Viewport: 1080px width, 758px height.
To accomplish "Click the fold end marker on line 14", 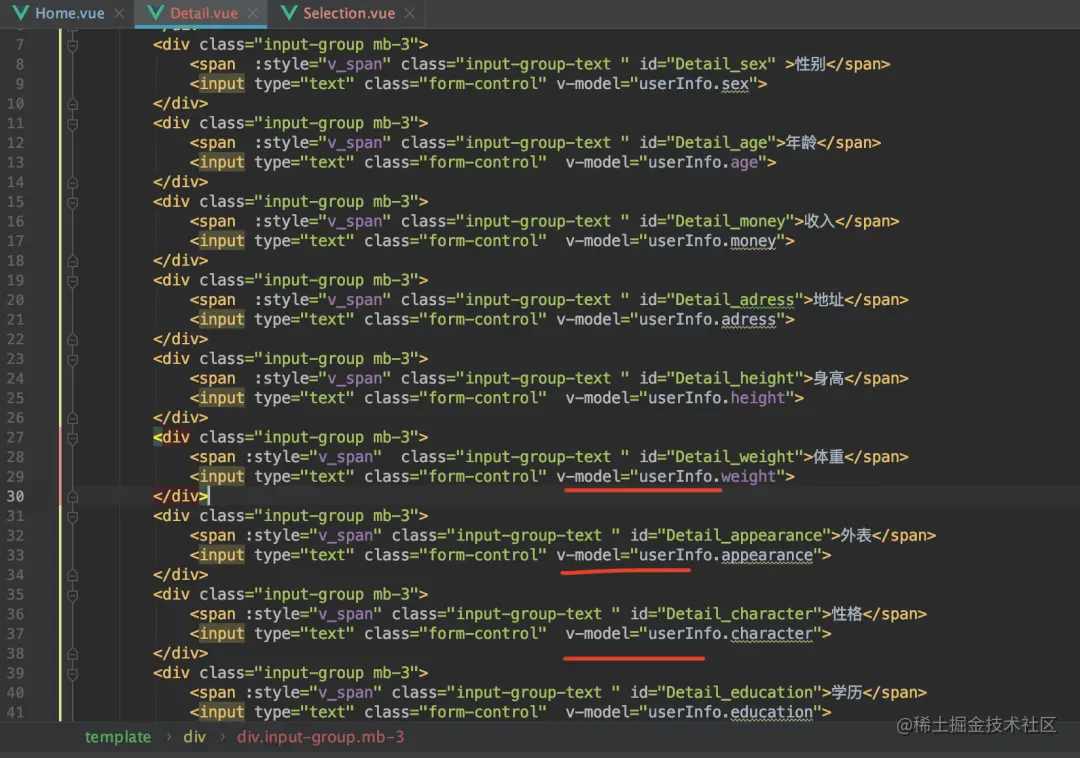I will pos(72,182).
